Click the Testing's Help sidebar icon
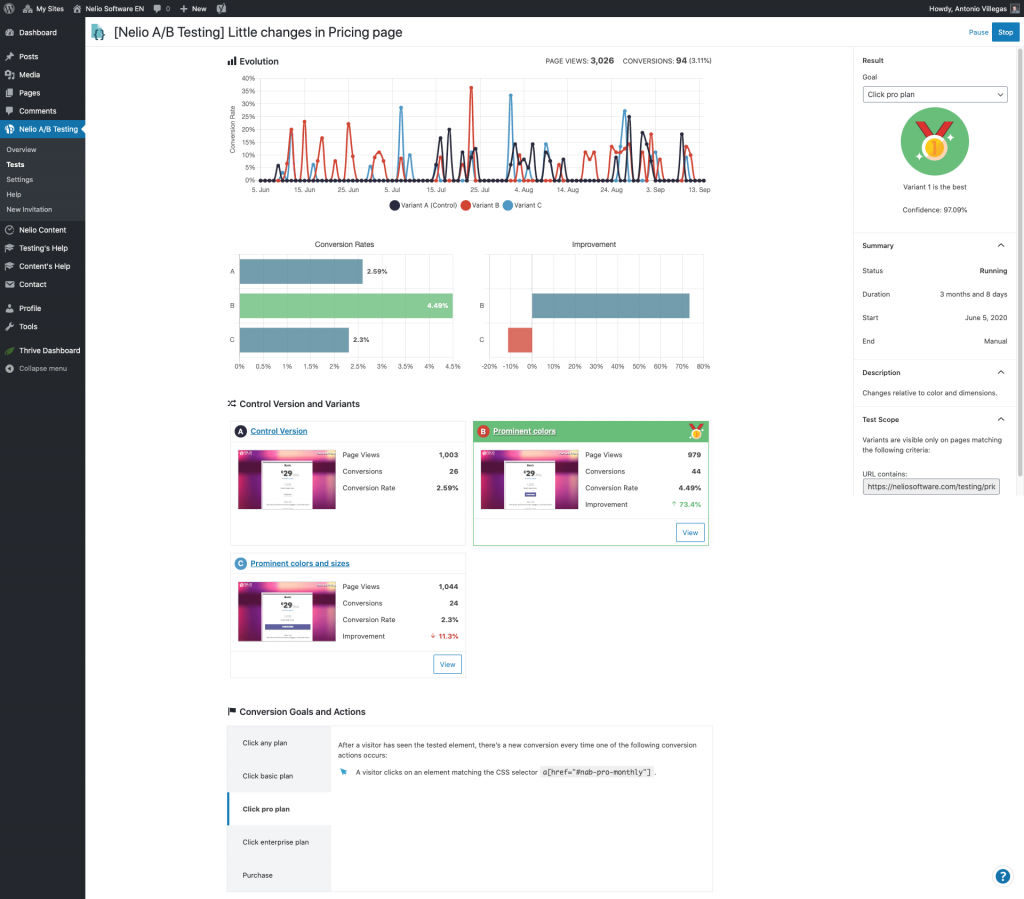1024x899 pixels. click(x=10, y=248)
